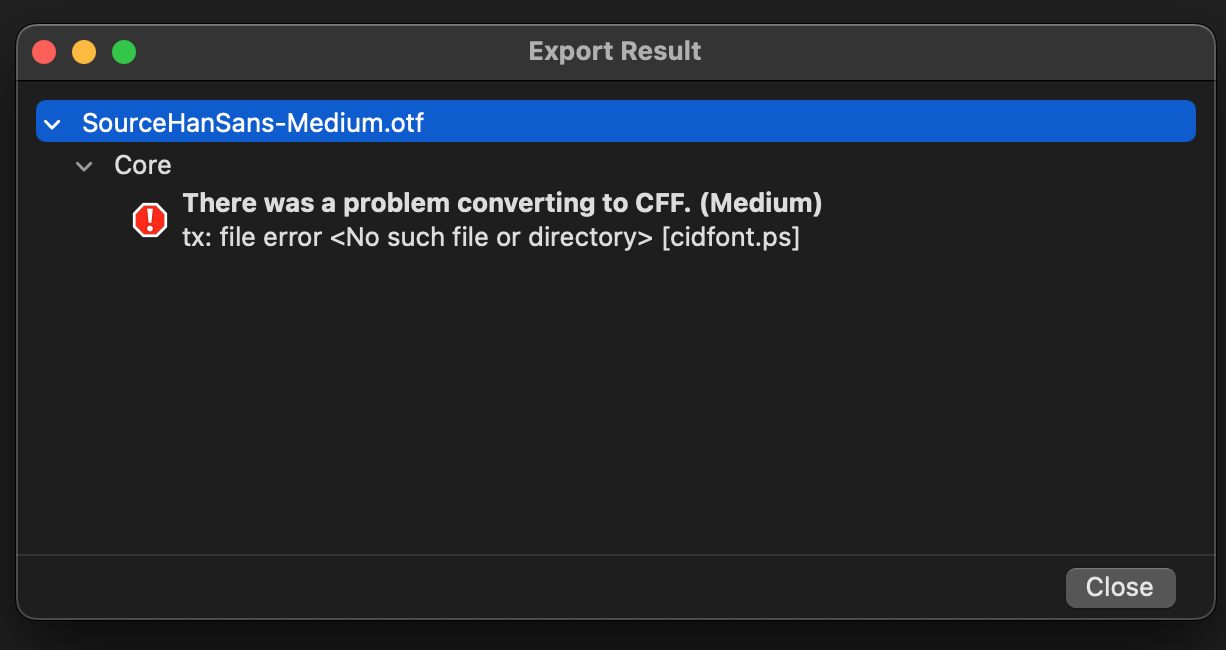Click '(Medium)' in the error heading
The height and width of the screenshot is (650, 1226).
coord(761,203)
